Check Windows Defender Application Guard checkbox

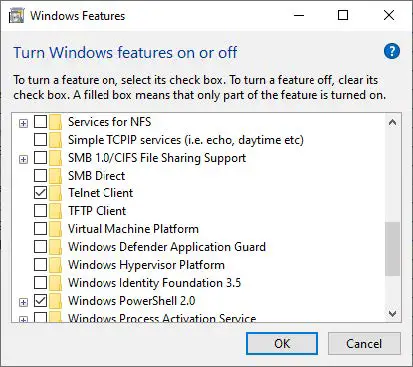[x=40, y=247]
